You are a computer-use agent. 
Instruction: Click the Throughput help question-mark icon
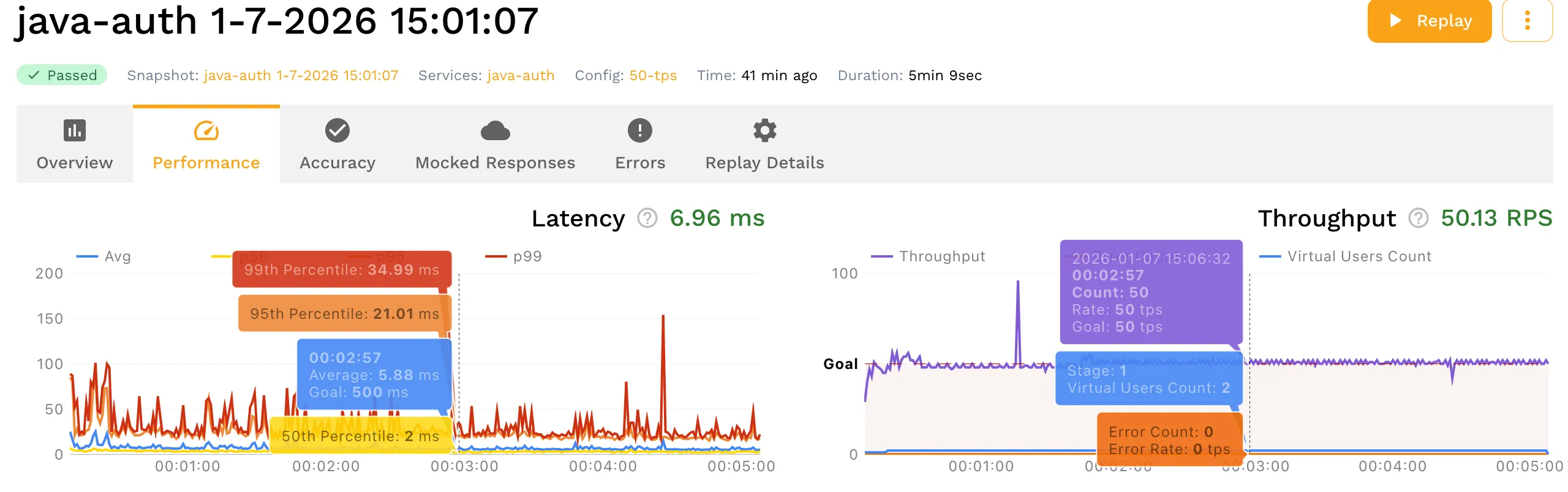[1418, 218]
